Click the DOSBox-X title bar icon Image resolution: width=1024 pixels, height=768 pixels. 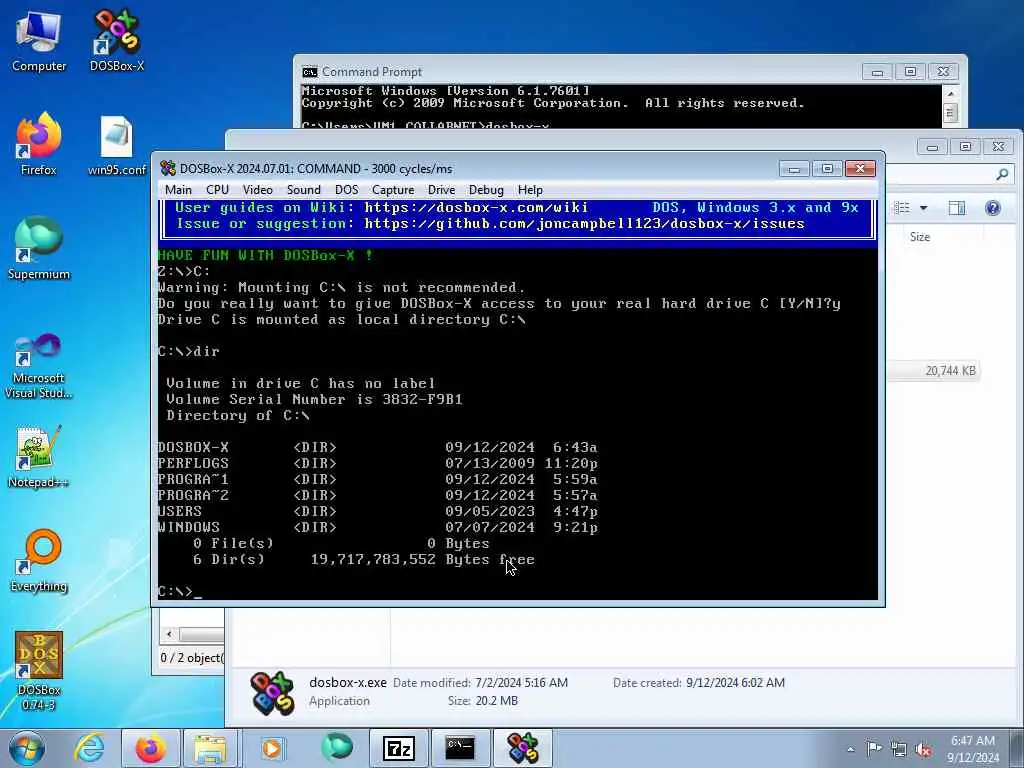[168, 168]
